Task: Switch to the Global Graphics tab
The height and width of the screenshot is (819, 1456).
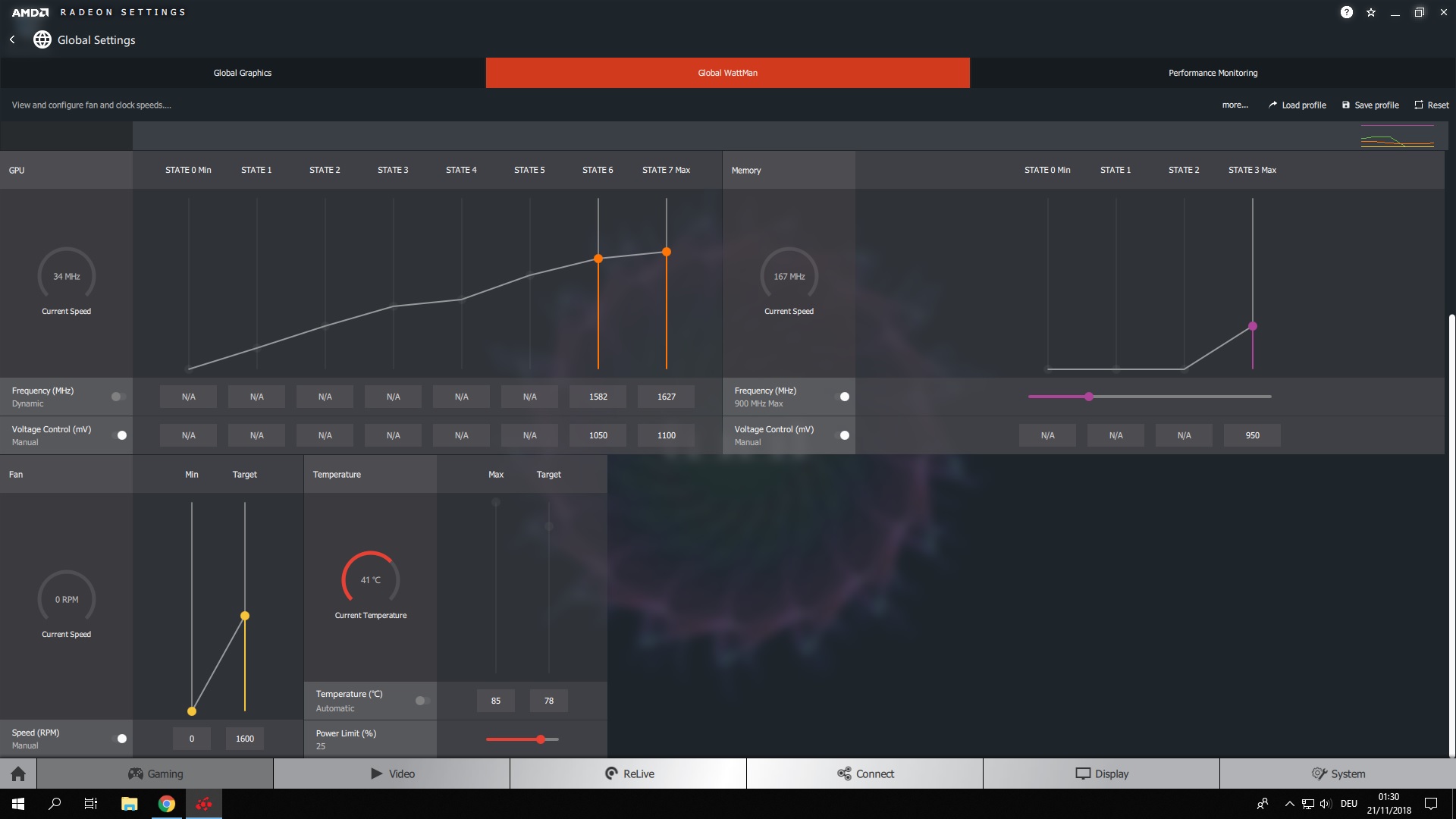Action: (243, 73)
